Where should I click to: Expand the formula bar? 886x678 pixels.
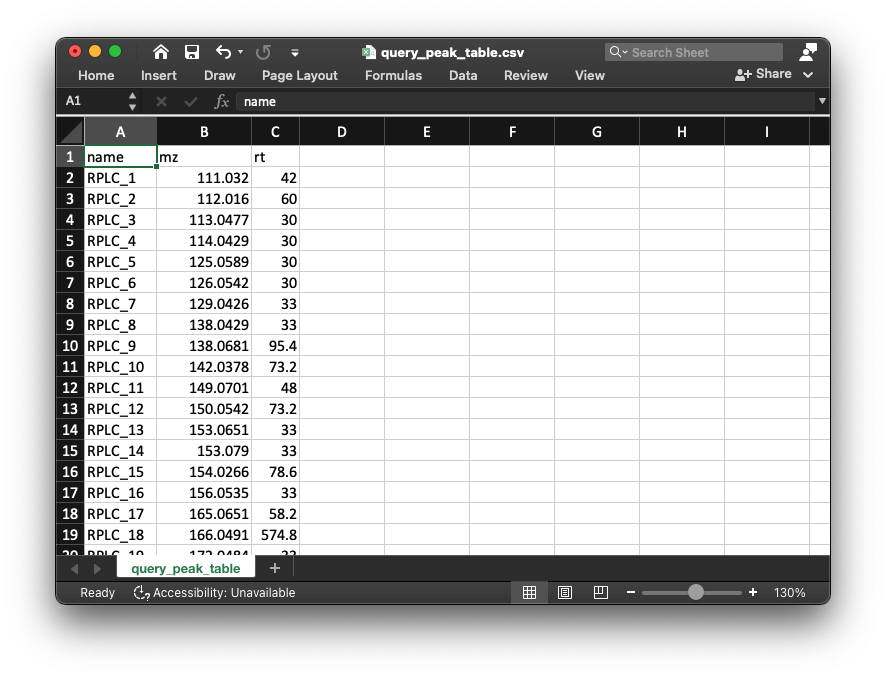822,101
